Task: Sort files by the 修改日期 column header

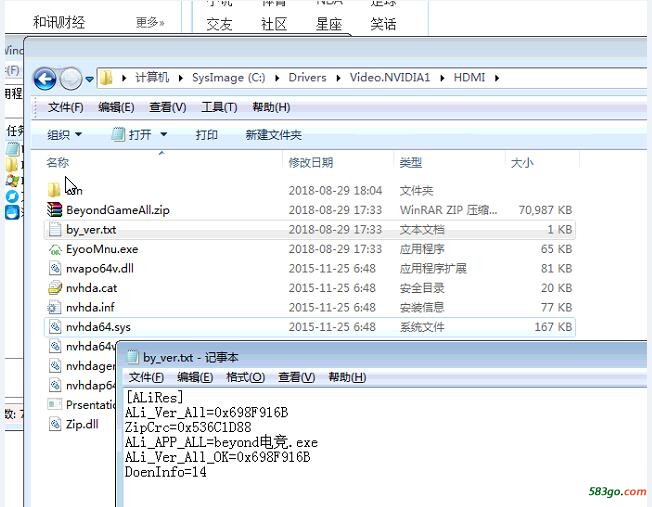Action: point(311,162)
